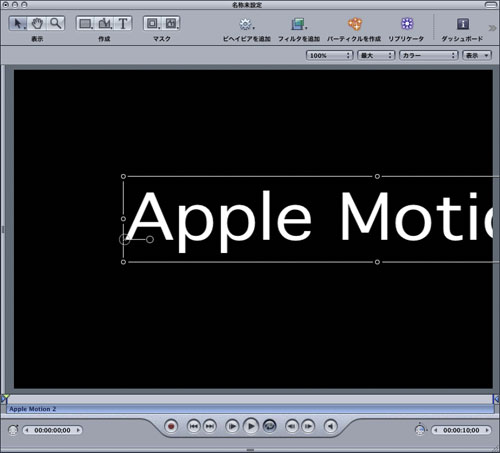Select the hand pan tool
This screenshot has width=500, height=453.
(37, 23)
